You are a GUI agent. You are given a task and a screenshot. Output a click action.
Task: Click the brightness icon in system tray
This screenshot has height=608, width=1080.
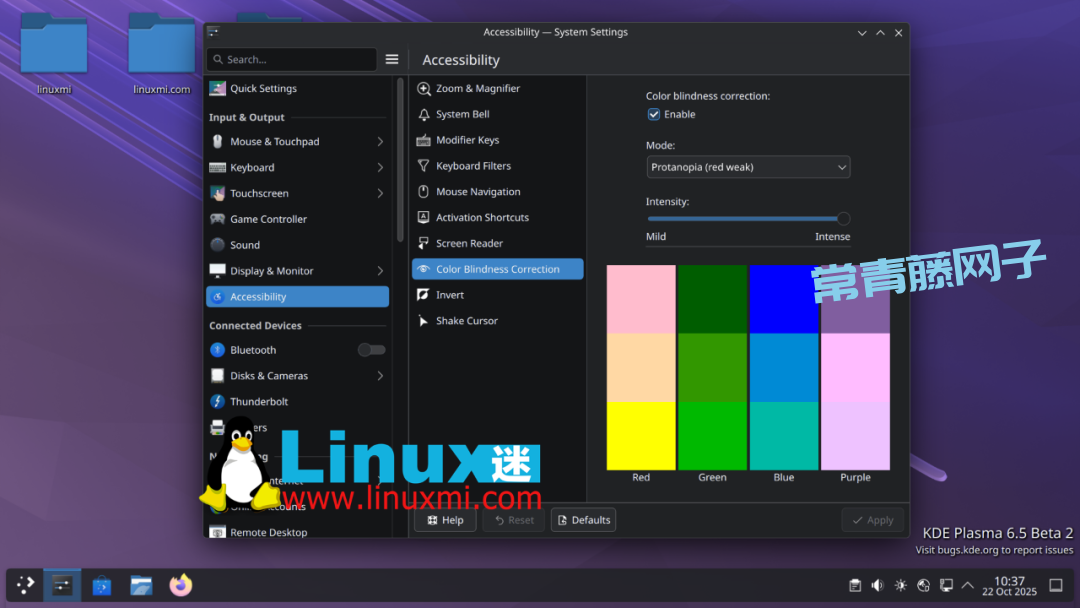click(900, 586)
